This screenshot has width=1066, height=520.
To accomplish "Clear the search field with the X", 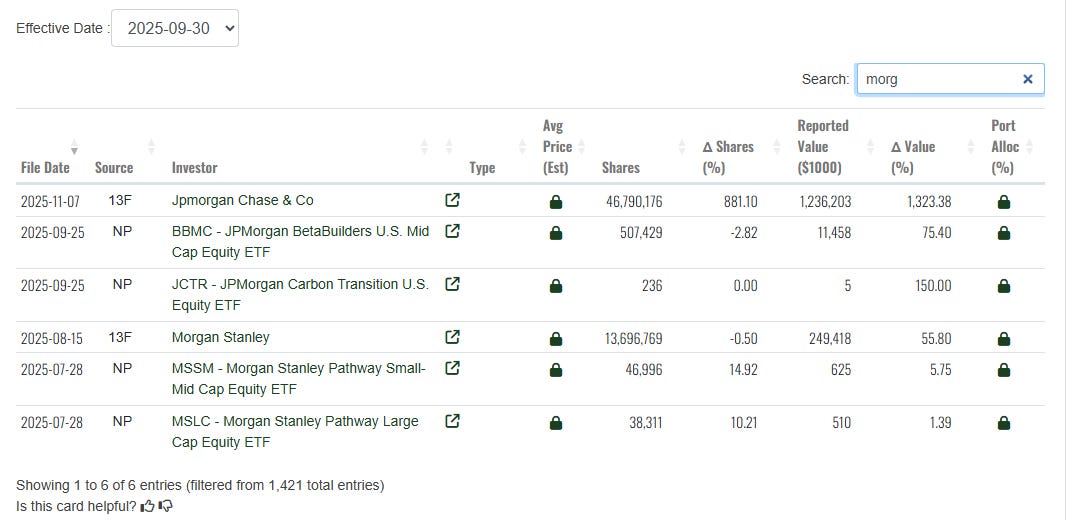I will (x=1028, y=79).
